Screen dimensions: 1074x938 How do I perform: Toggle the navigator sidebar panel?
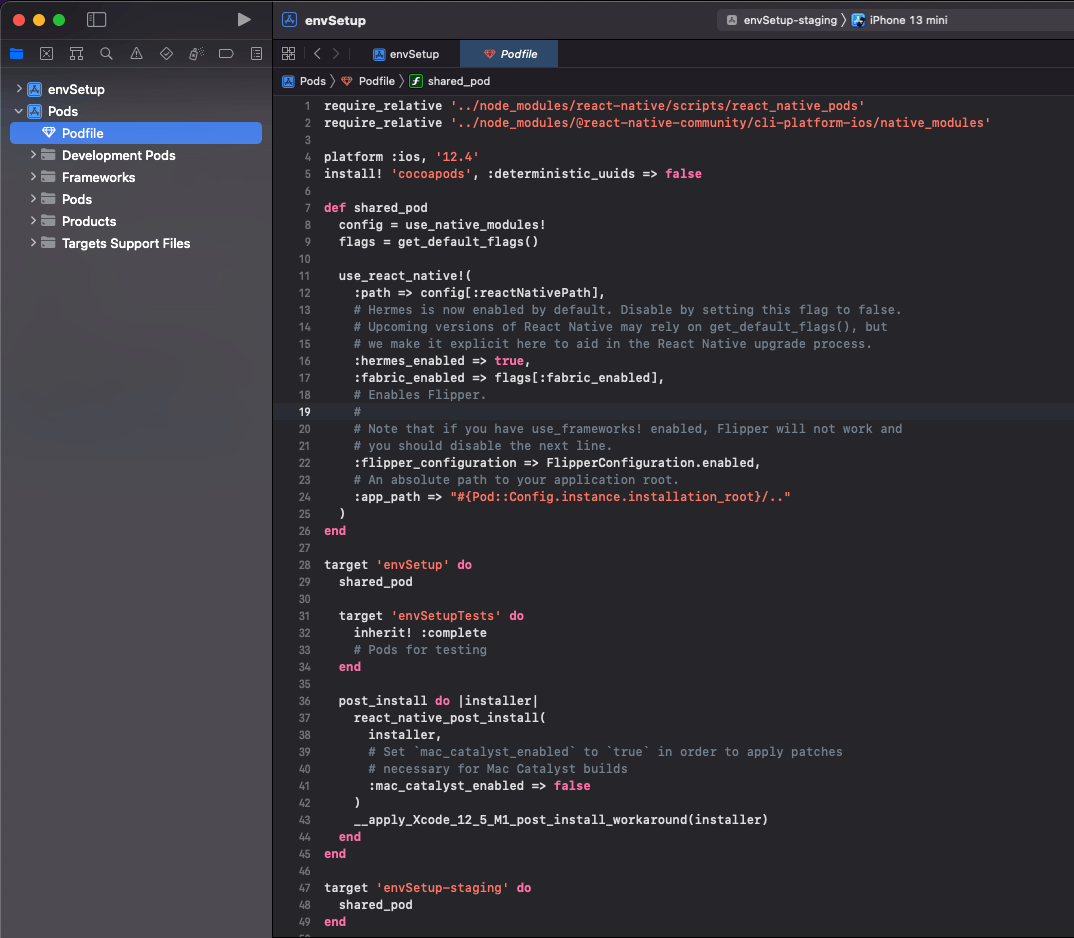click(x=97, y=20)
